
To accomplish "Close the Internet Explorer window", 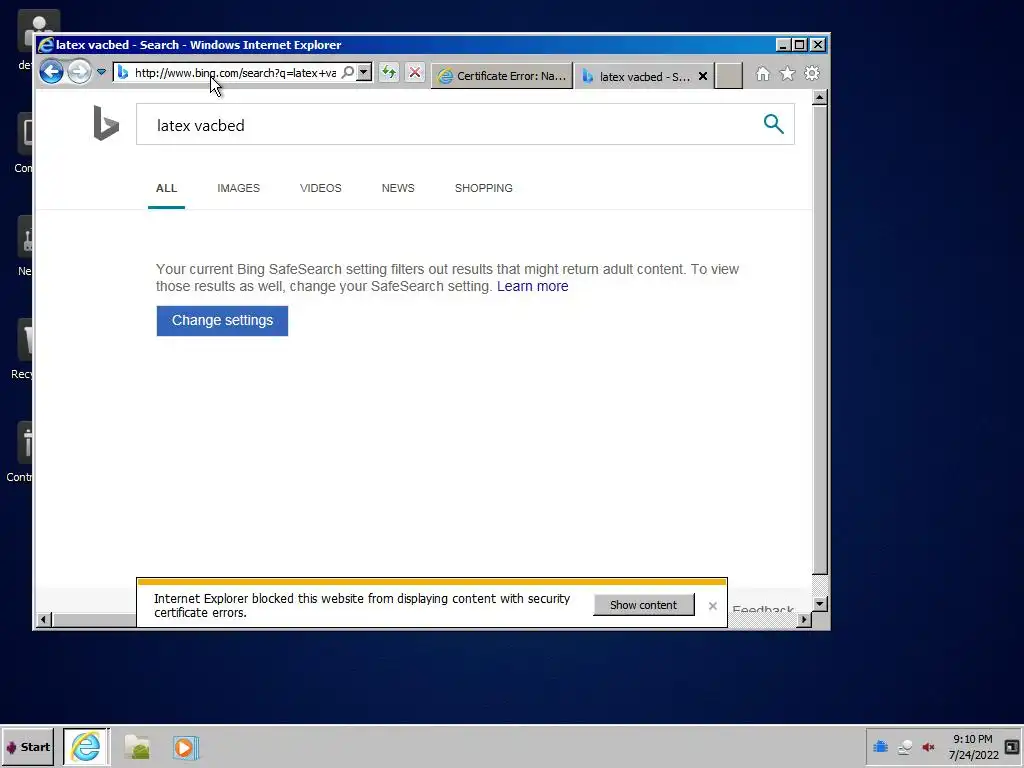I will coord(818,44).
